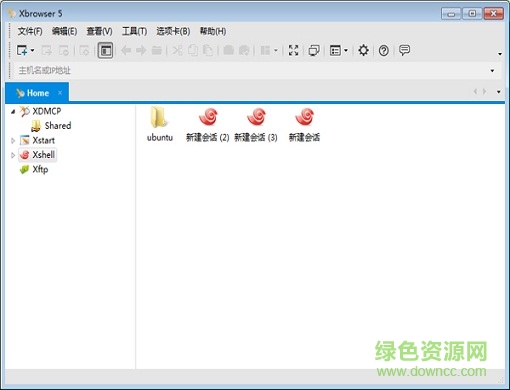The image size is (510, 390).
Task: Expand the Xshell tree node
Action: coord(13,155)
